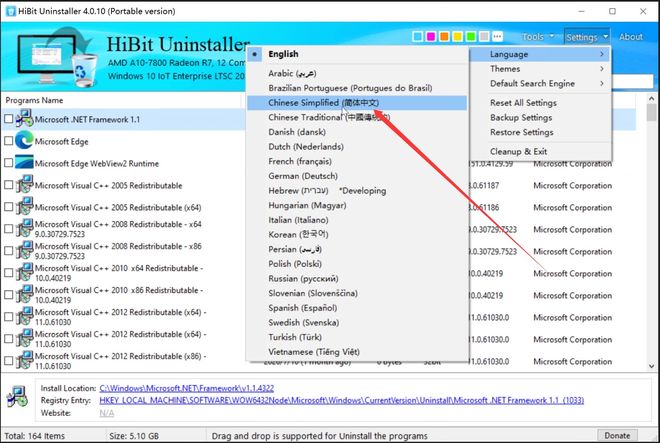Open the Settings dropdown menu

click(587, 37)
